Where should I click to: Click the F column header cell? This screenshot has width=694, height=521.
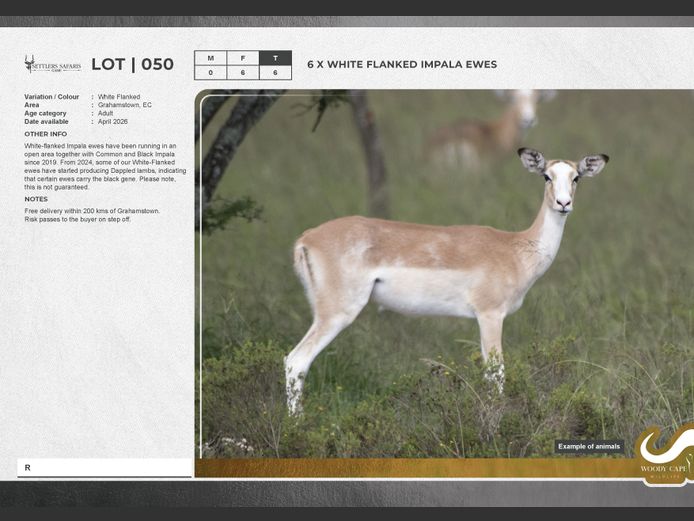coord(243,58)
